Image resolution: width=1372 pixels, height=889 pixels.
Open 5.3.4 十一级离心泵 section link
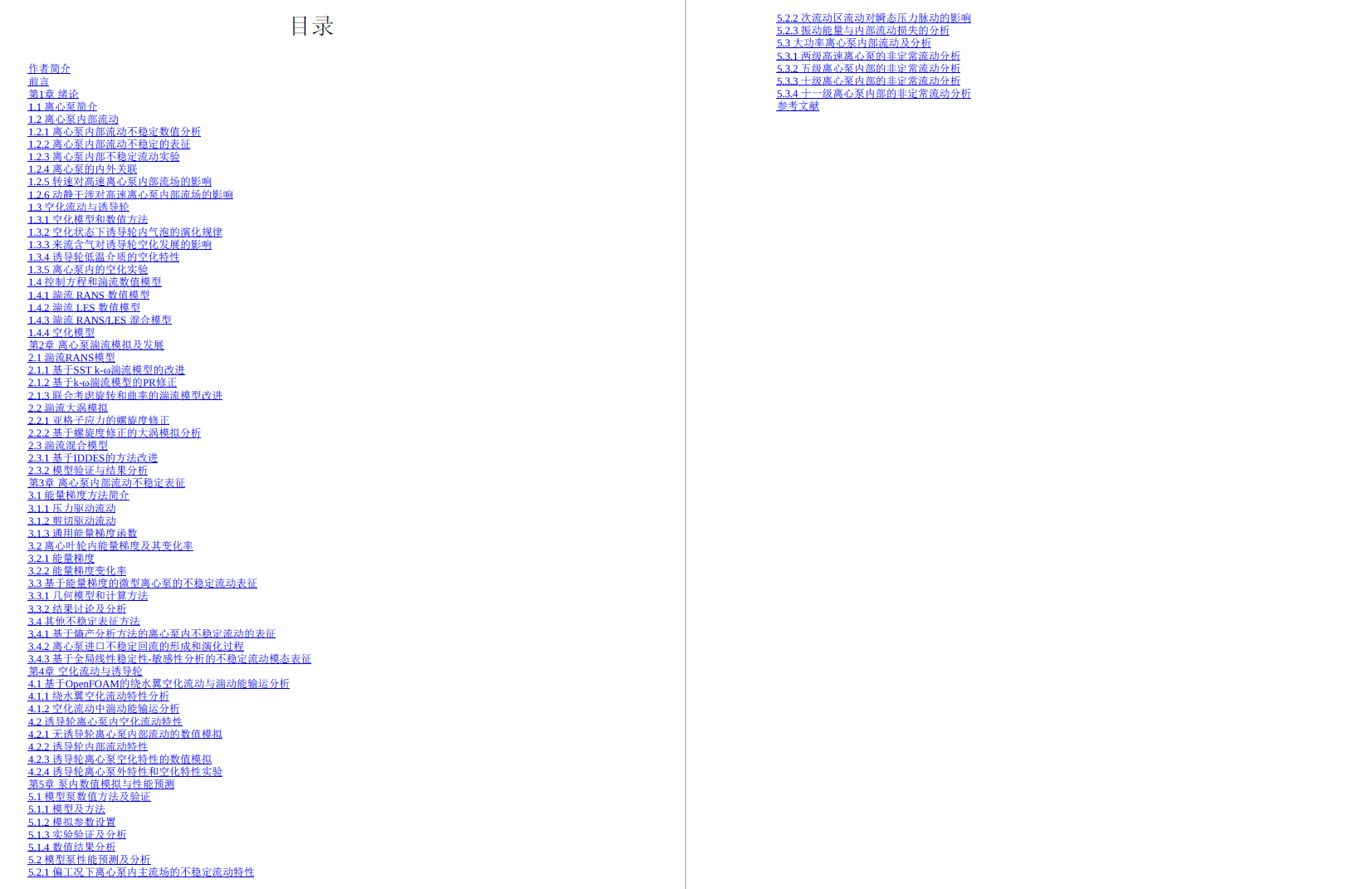[x=873, y=94]
